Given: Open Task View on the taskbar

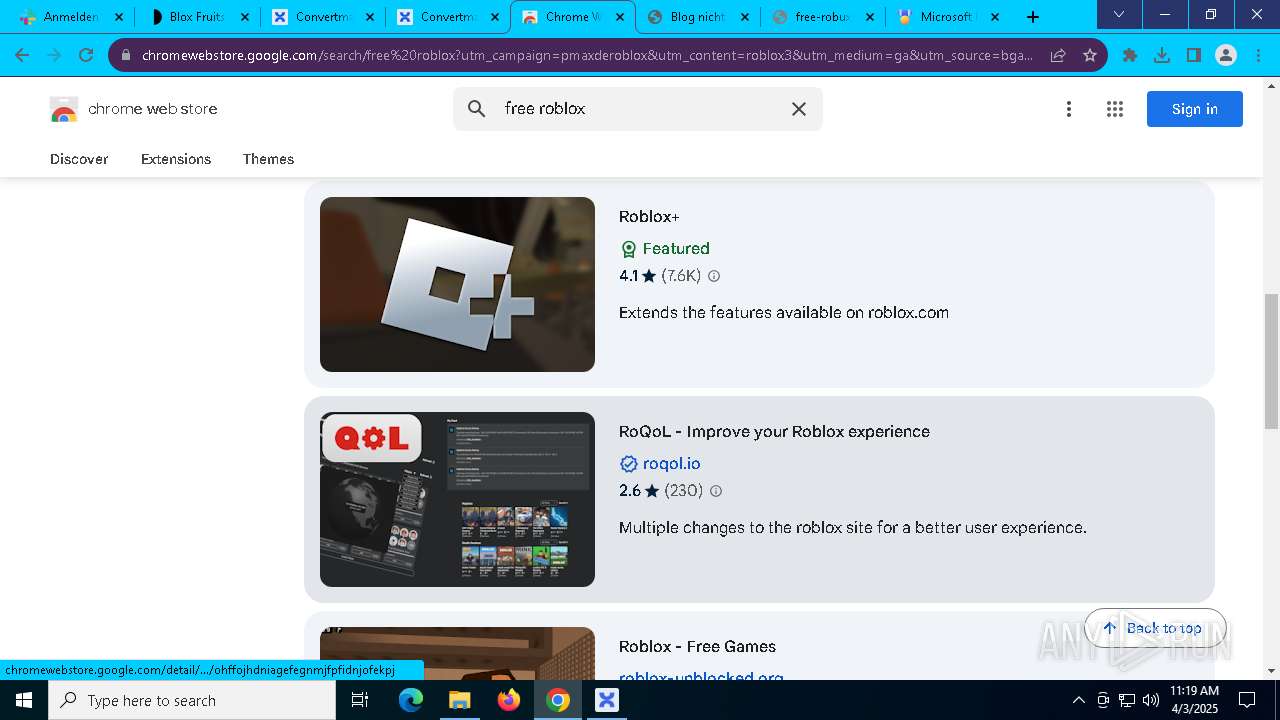Looking at the screenshot, I should (x=360, y=700).
